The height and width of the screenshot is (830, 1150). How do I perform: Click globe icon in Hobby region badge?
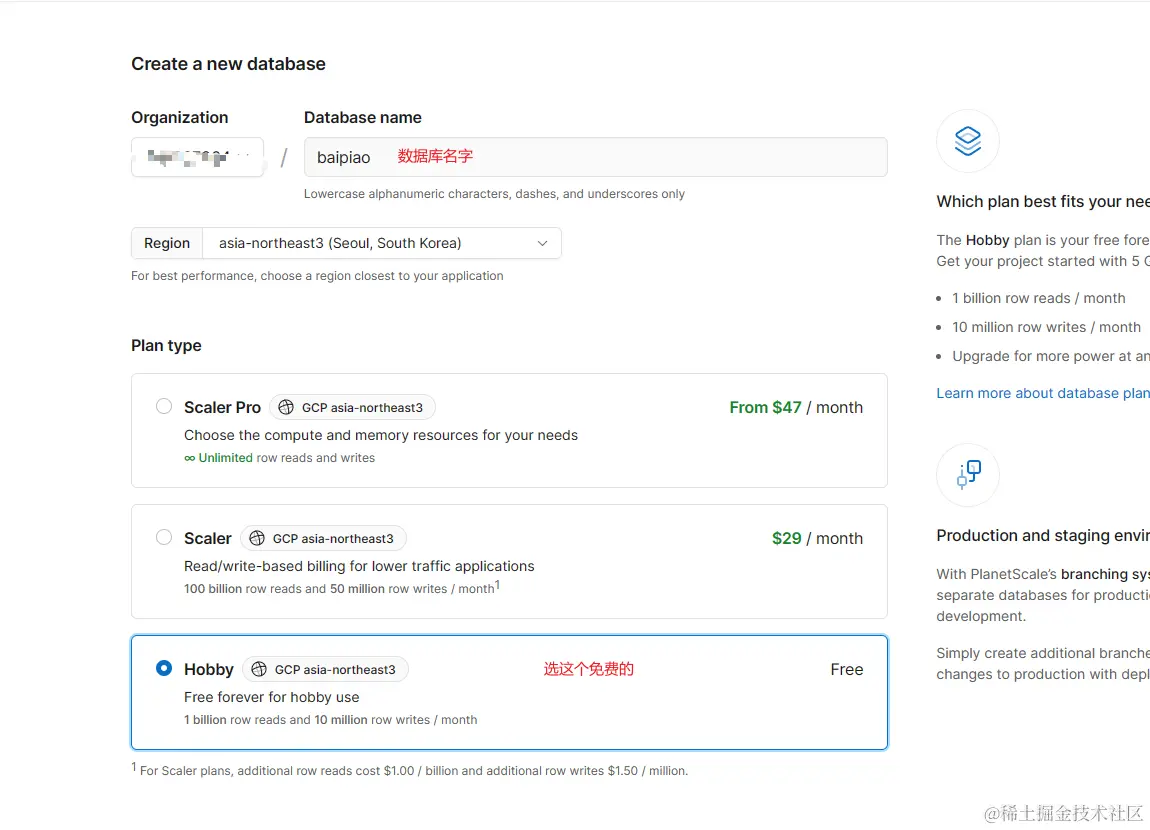(259, 669)
